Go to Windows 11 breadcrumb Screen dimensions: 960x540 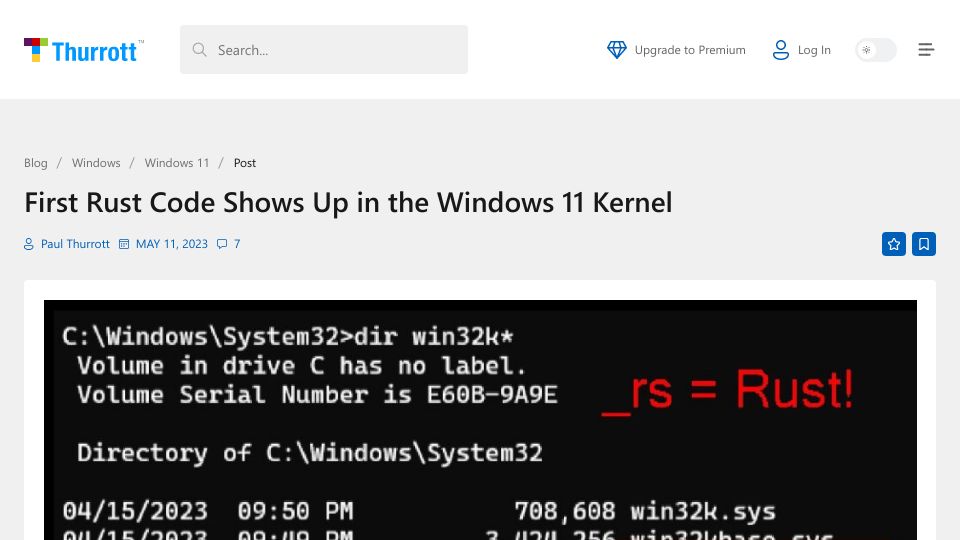click(177, 163)
